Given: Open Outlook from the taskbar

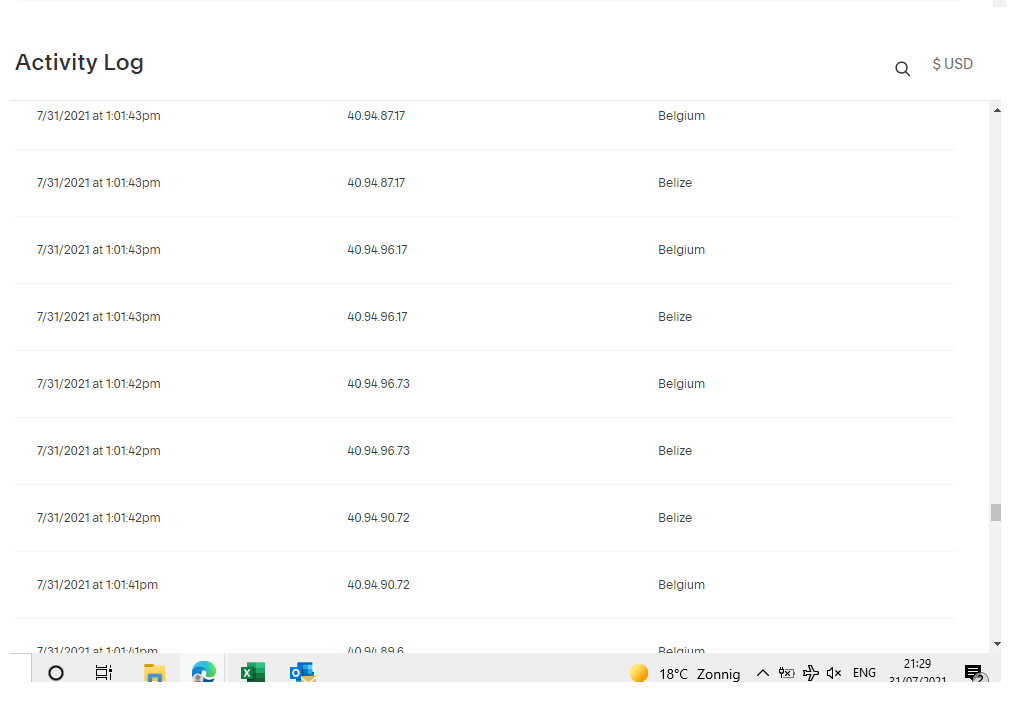Looking at the screenshot, I should [x=302, y=672].
